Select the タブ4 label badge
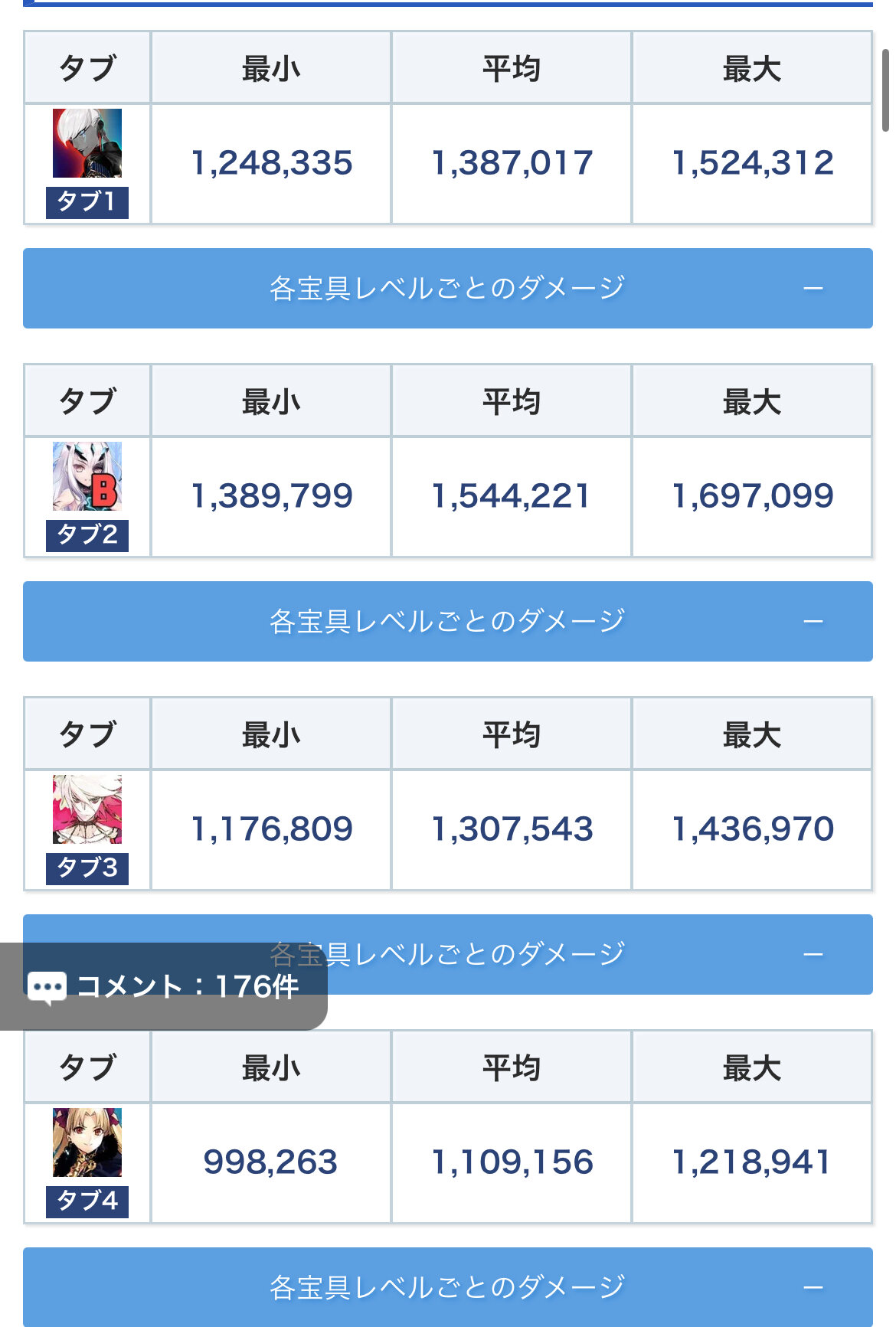This screenshot has height=1327, width=896. pos(87,1201)
